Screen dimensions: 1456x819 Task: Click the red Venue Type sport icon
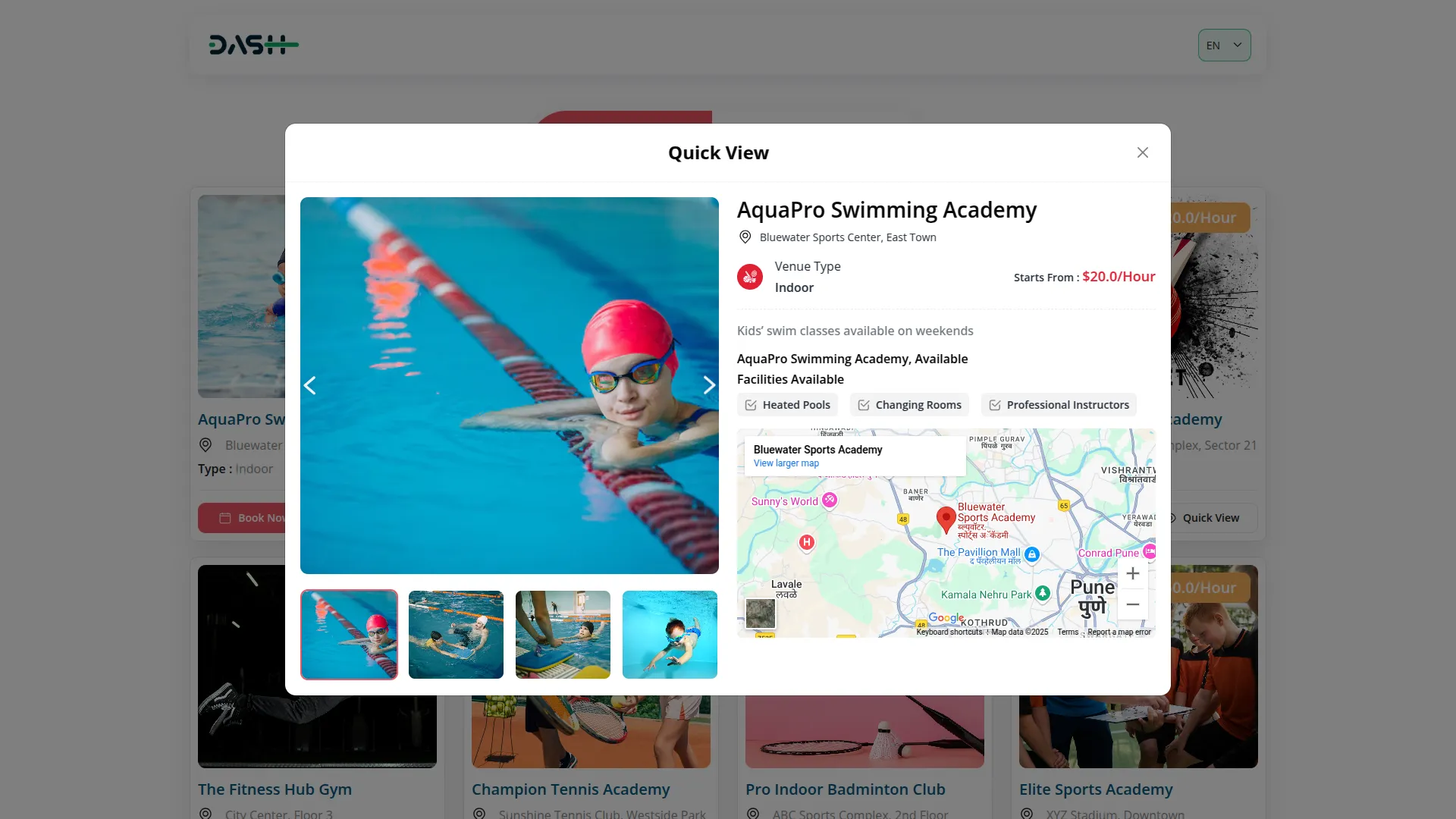point(750,277)
